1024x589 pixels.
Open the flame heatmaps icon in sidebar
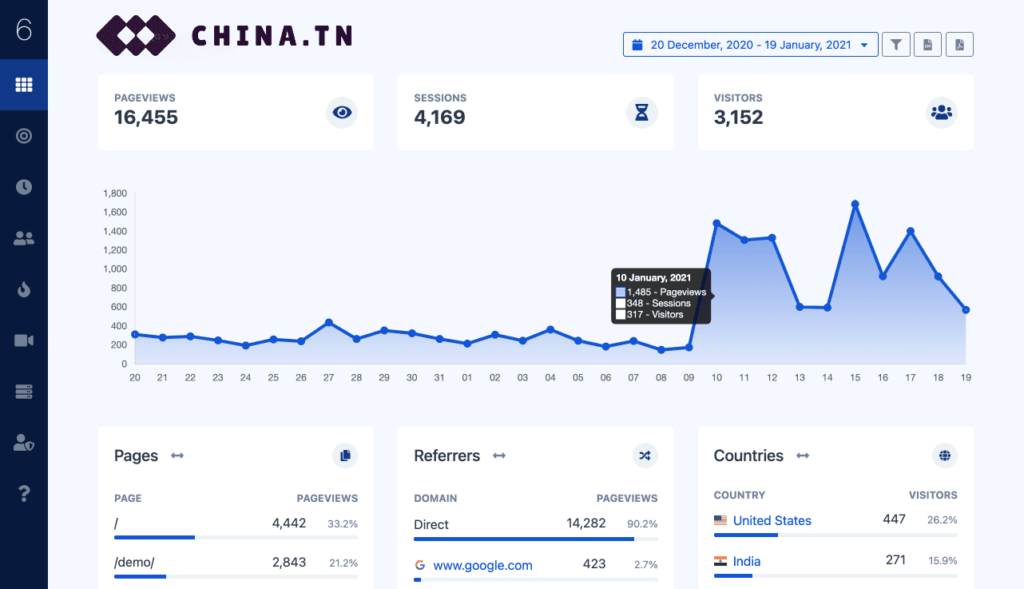pyautogui.click(x=24, y=289)
